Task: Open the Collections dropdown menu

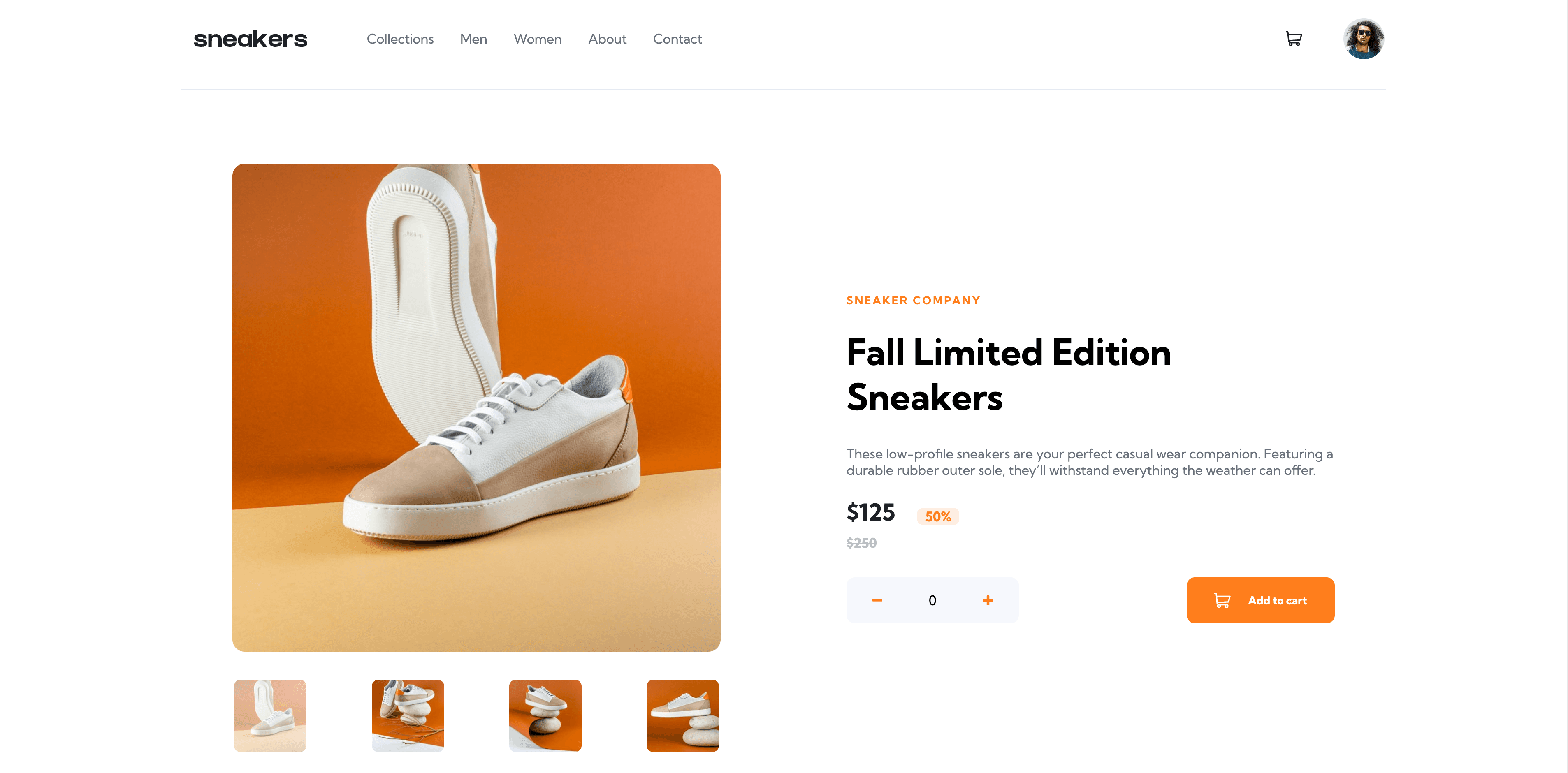Action: [400, 39]
